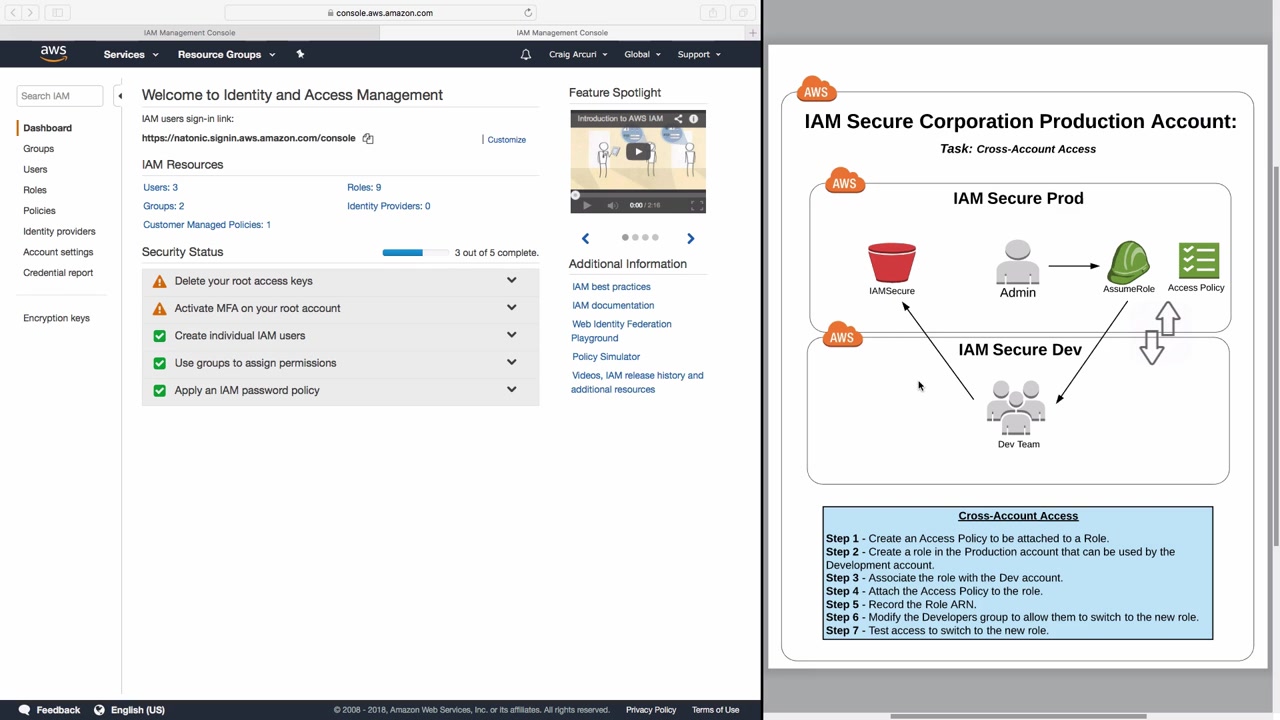Mute the video with the speaker icon
The width and height of the screenshot is (1280, 720).
[612, 205]
